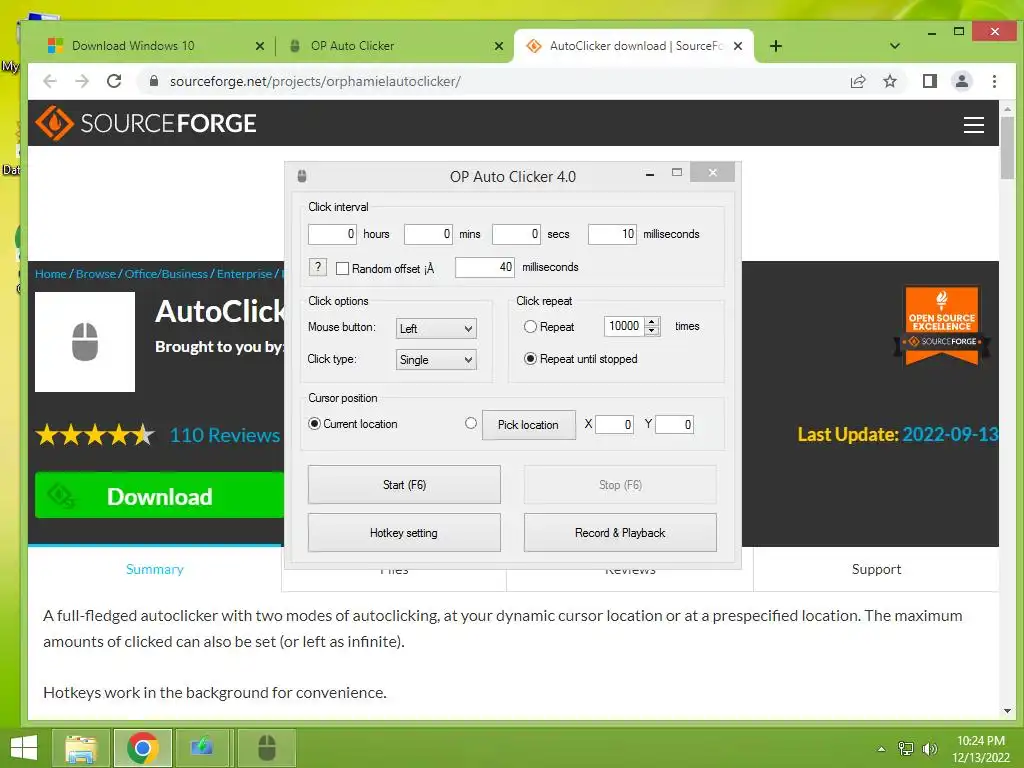Open the Summary tab on SourceForge
Viewport: 1024px width, 768px height.
(155, 569)
